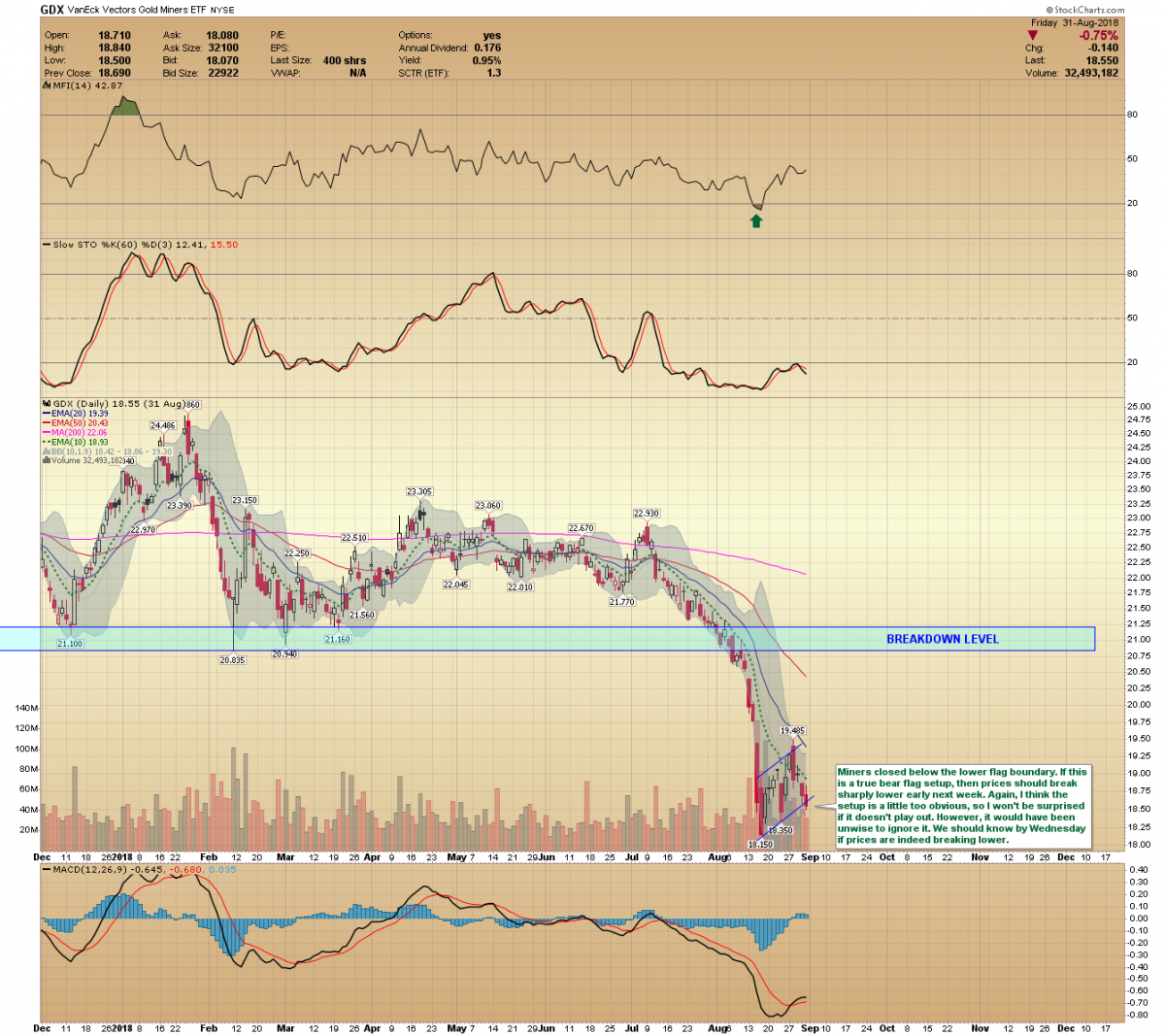The image size is (1165, 1036).
Task: Click the 24.486 price label
Action: coord(162,425)
